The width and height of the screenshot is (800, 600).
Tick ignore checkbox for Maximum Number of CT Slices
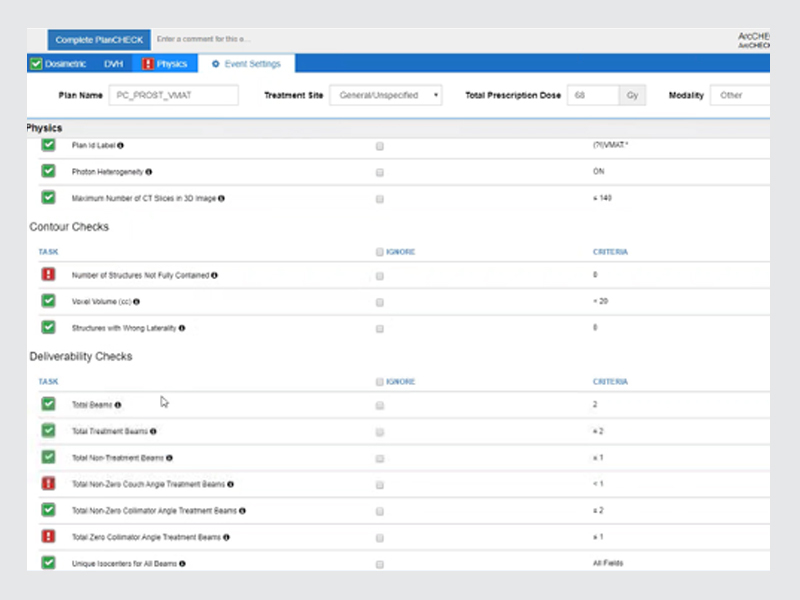pos(380,199)
